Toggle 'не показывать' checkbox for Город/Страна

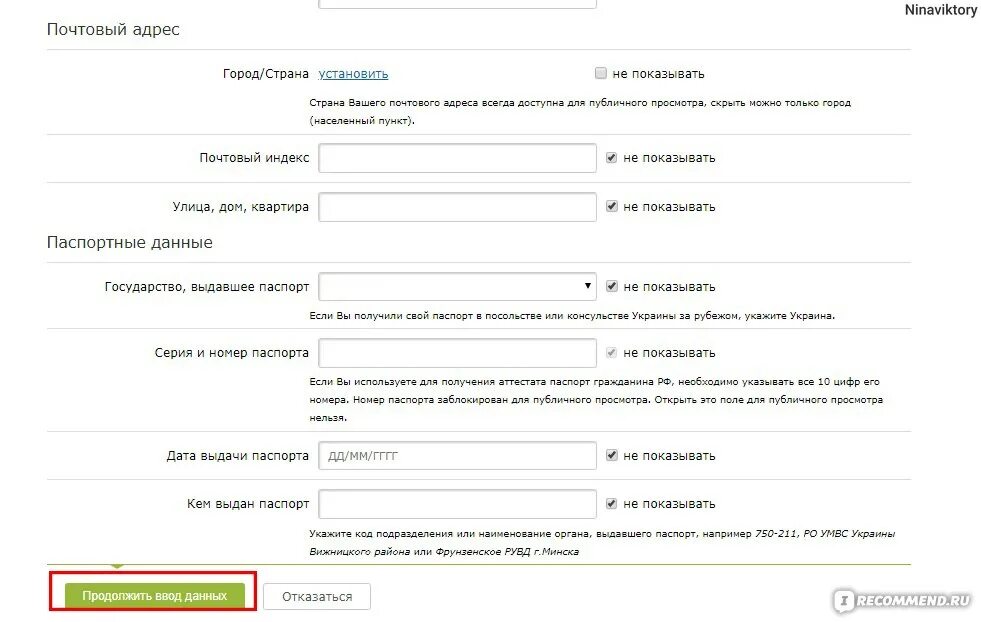[601, 73]
